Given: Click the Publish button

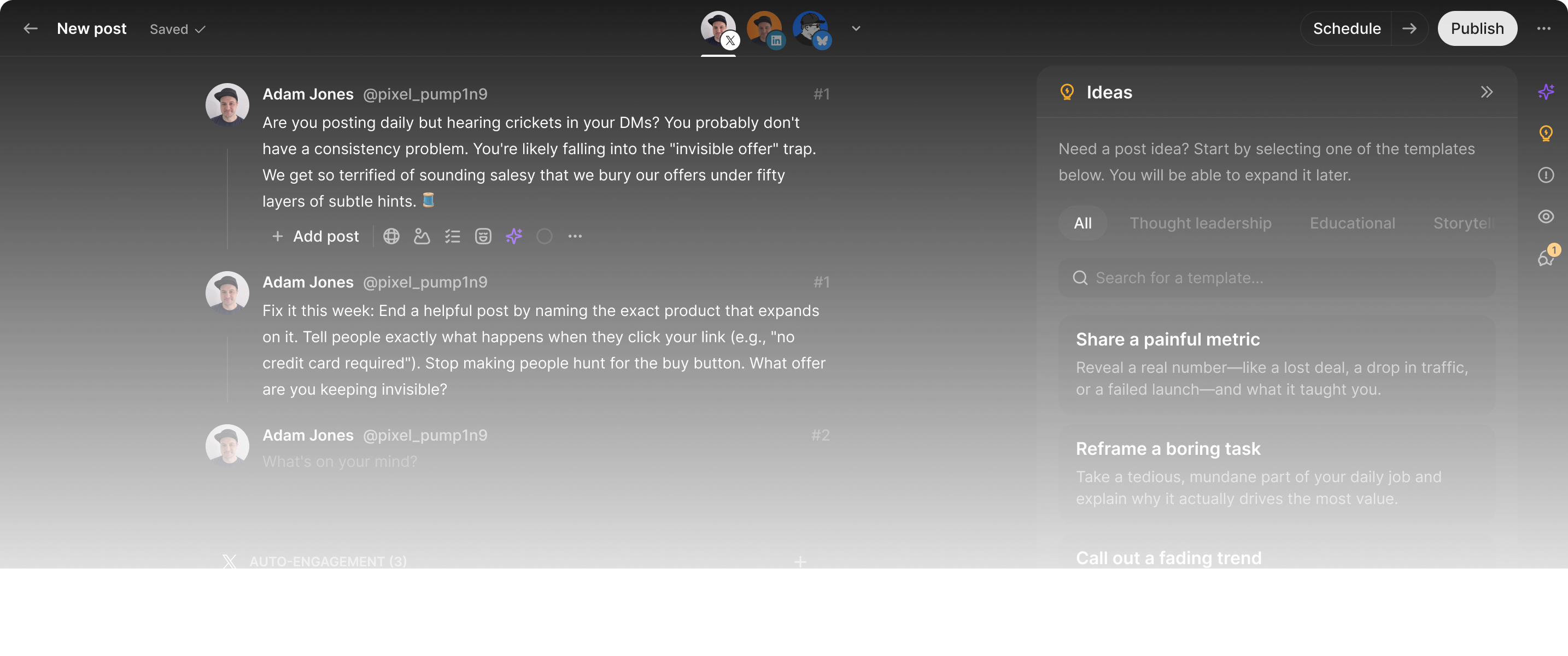Looking at the screenshot, I should [1477, 28].
